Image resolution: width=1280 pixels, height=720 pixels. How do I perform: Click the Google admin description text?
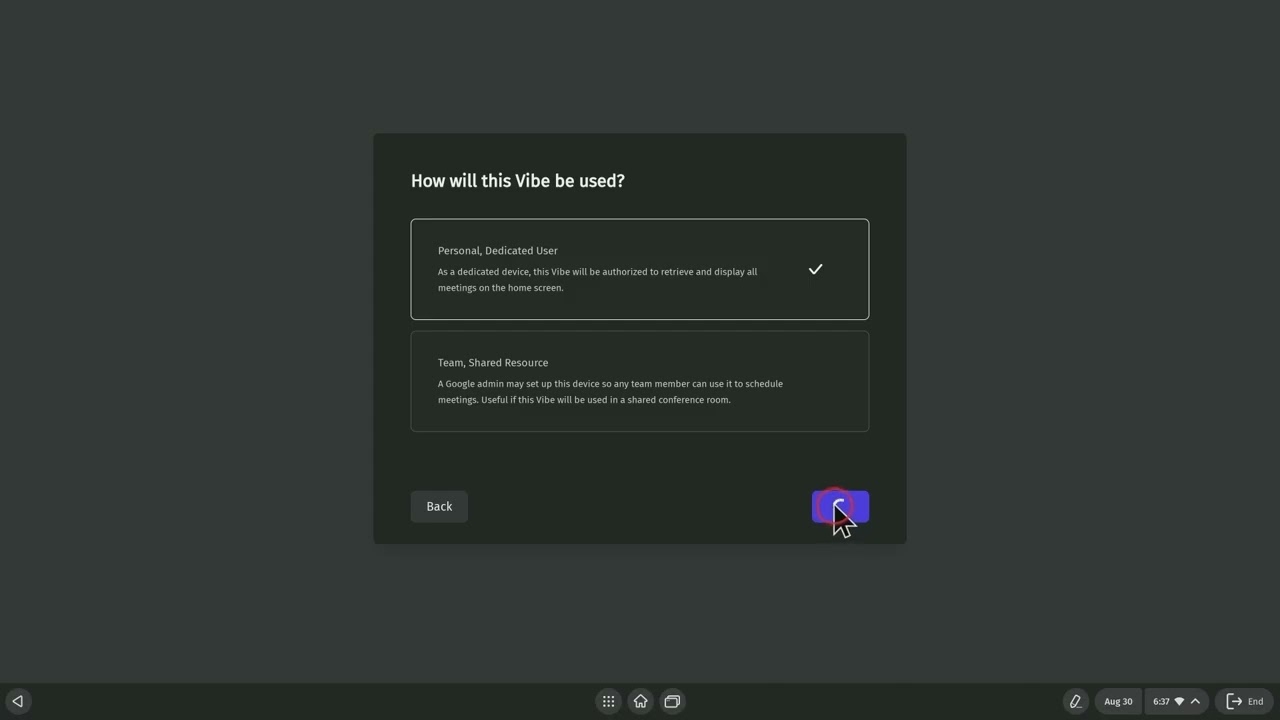pos(610,392)
